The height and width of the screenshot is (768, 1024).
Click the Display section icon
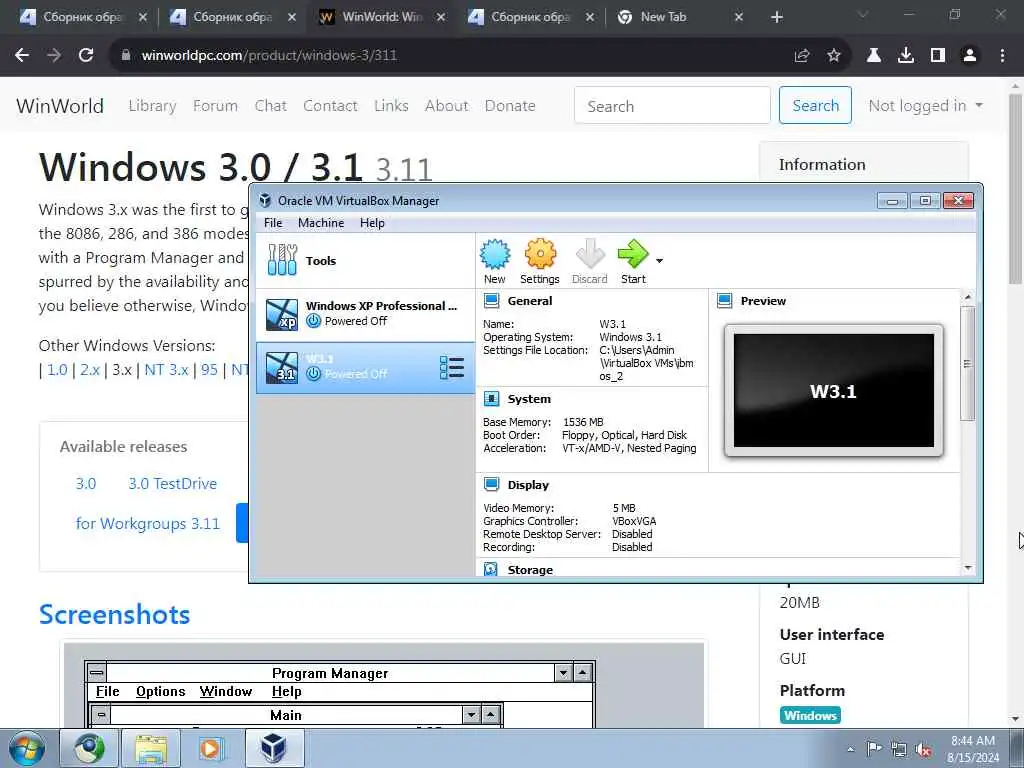(491, 485)
